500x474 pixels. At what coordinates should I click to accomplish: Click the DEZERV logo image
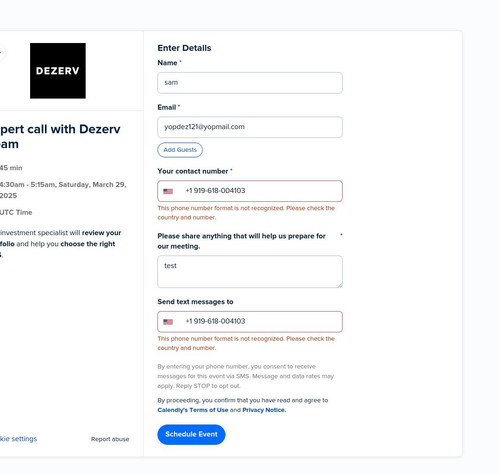tap(58, 71)
